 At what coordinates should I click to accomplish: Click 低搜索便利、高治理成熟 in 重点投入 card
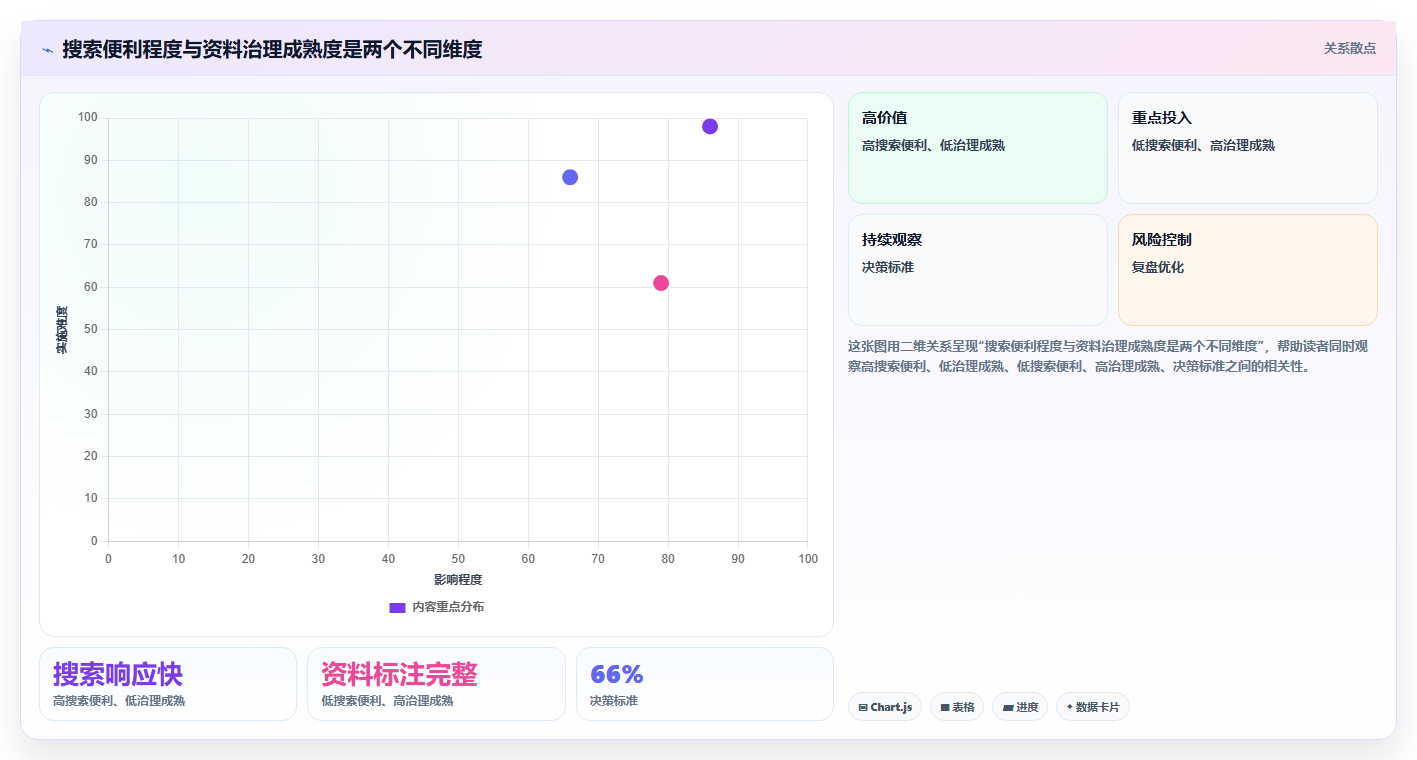point(1203,146)
